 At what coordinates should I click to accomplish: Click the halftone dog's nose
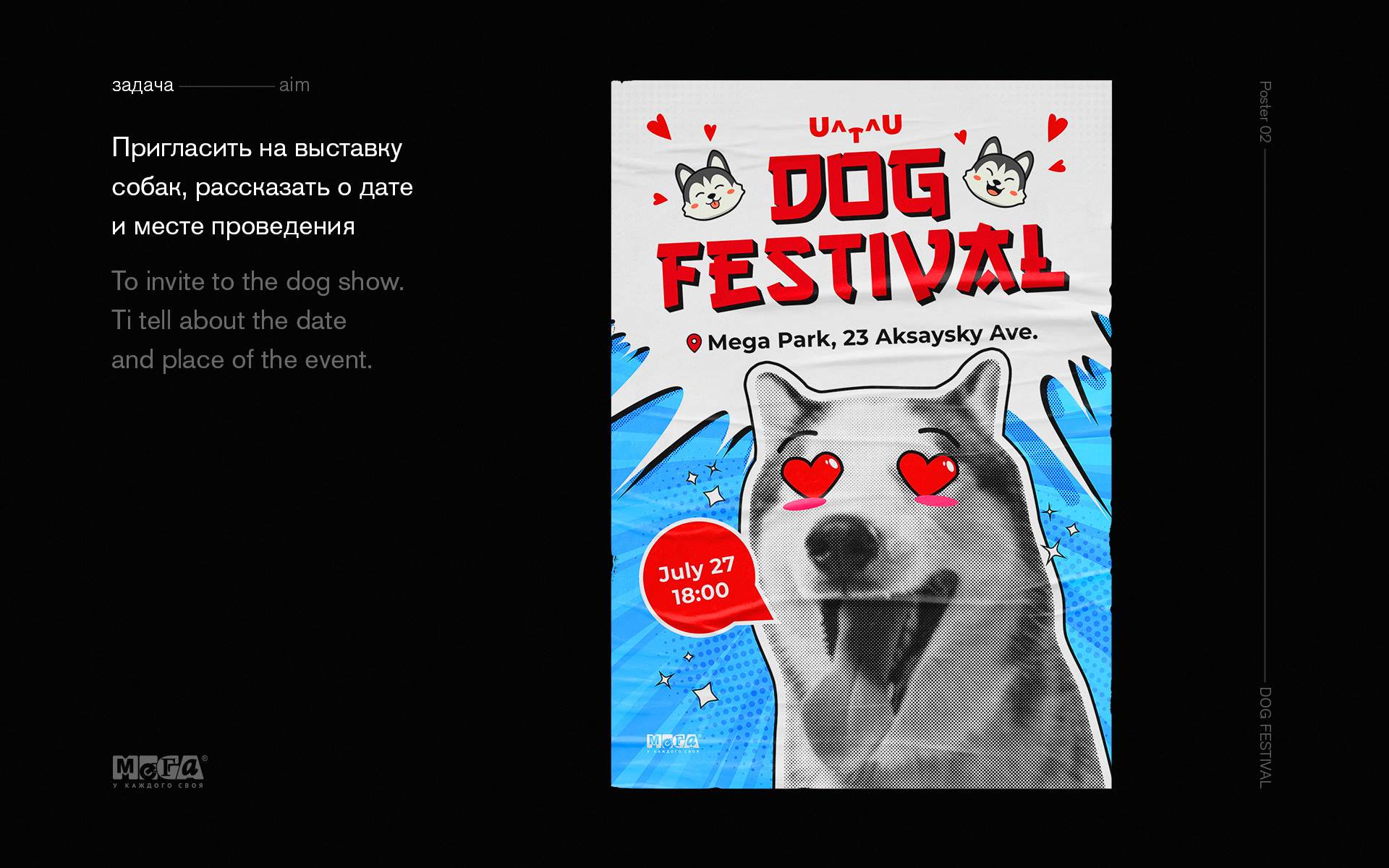841,543
